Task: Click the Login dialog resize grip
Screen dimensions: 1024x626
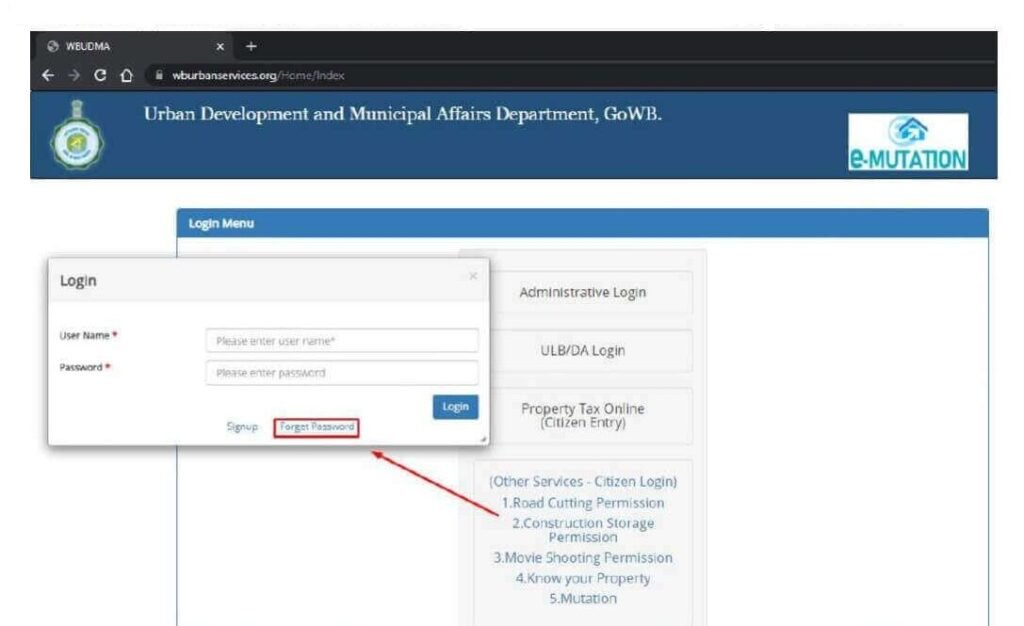Action: point(483,439)
